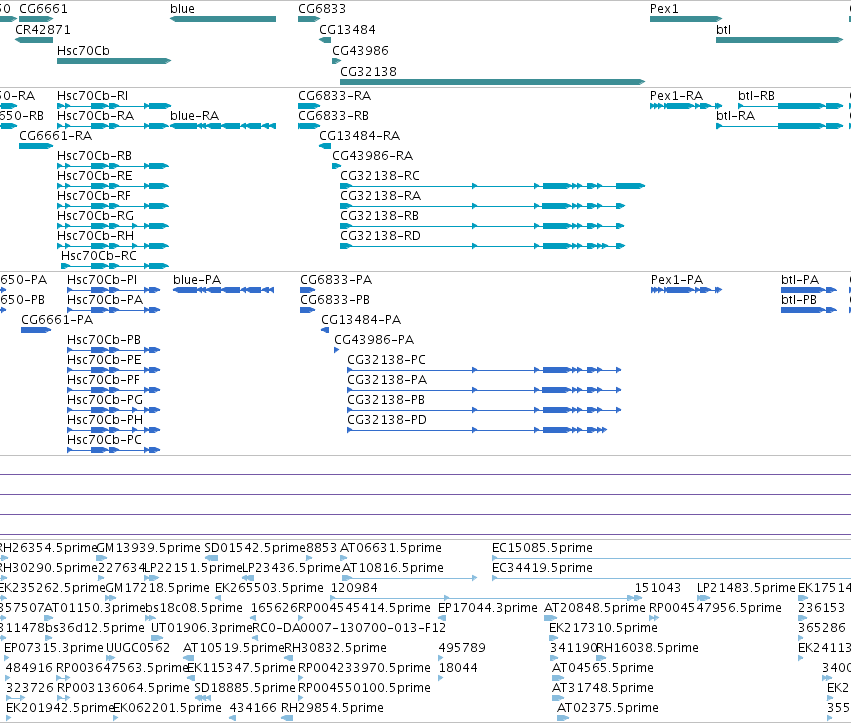This screenshot has height=723, width=851.
Task: Click EST EC15085.5prime
Action: pyautogui.click(x=671, y=558)
